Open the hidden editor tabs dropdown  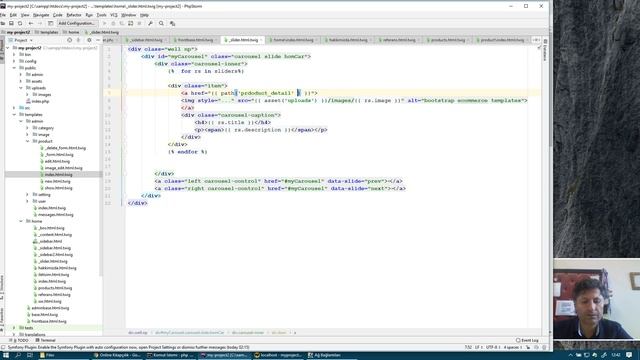tap(536, 40)
